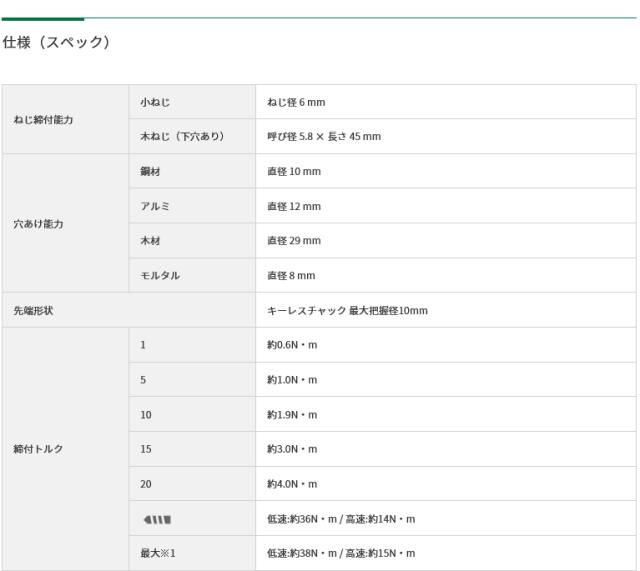This screenshot has height=571, width=640.
Task: Select torque setting cell 10
Action: (x=192, y=414)
